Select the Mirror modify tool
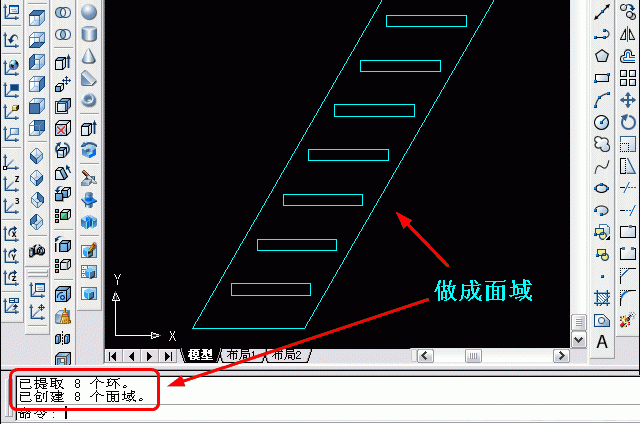 [x=628, y=34]
